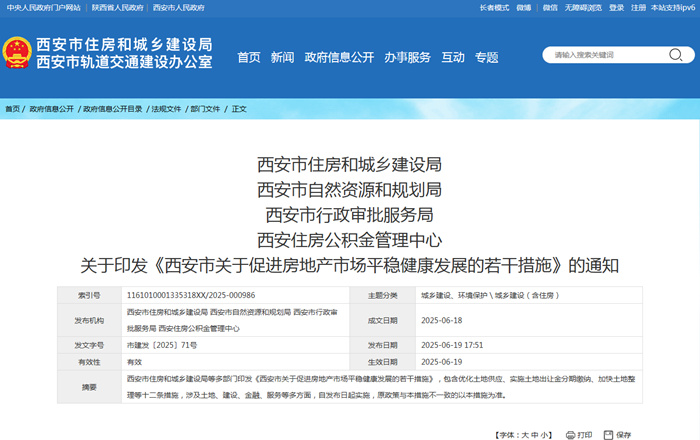This screenshot has height=440, width=700.
Task: Click the printer icon
Action: point(571,435)
